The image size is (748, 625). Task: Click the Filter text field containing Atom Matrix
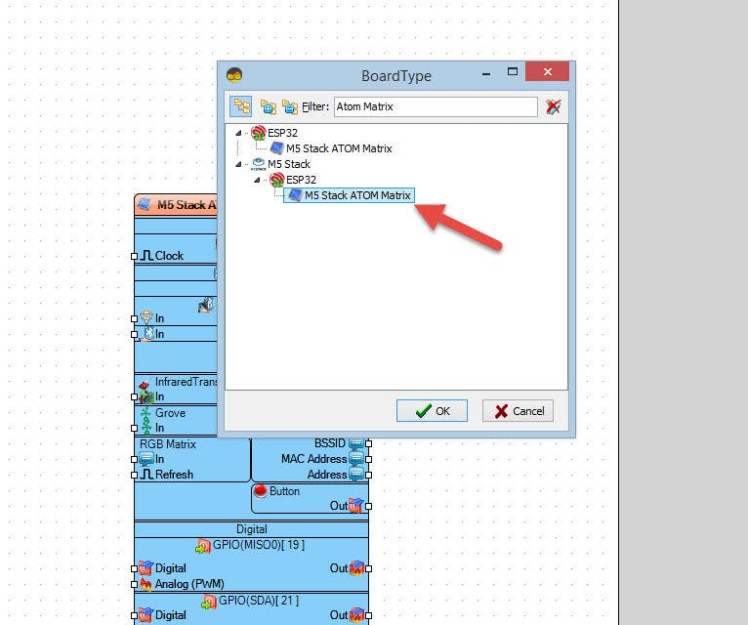click(x=436, y=106)
